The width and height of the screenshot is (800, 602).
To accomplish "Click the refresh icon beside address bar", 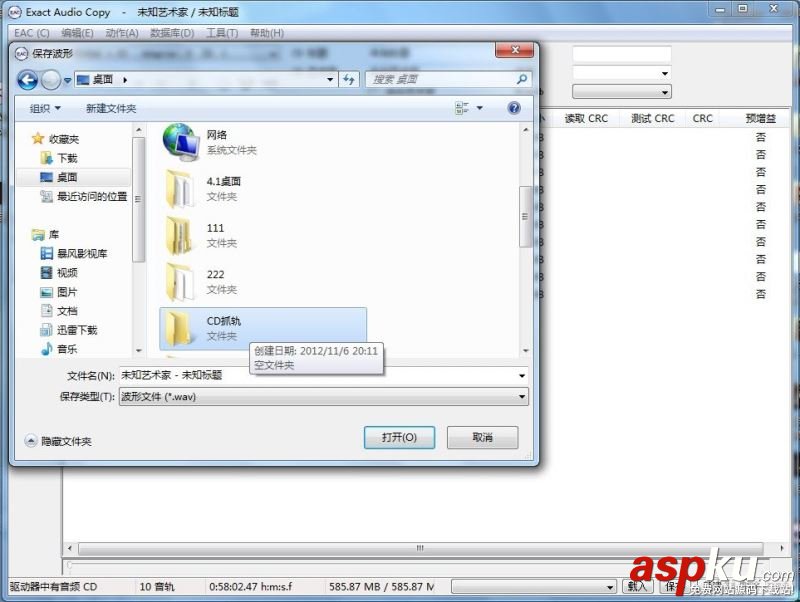I will point(348,80).
